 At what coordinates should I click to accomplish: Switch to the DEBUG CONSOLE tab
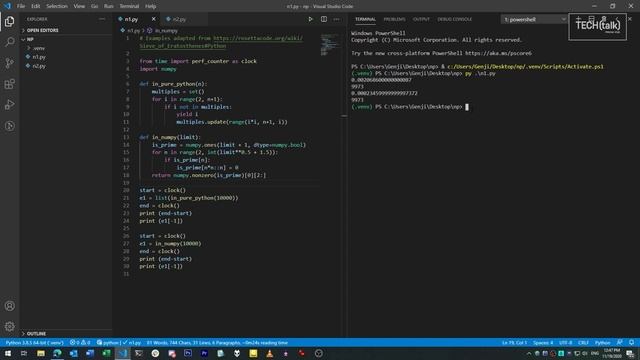(455, 19)
